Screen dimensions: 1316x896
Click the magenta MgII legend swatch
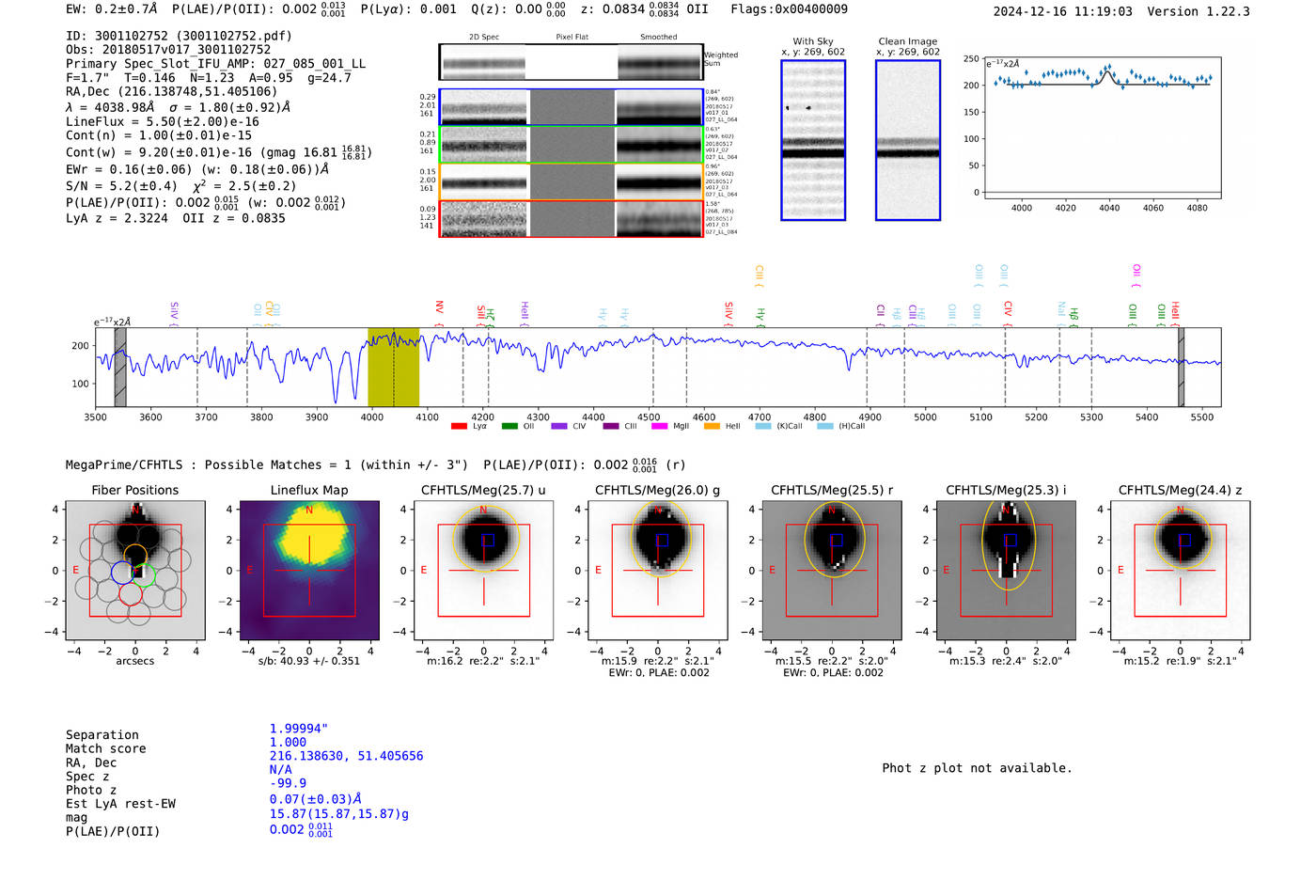click(x=659, y=427)
